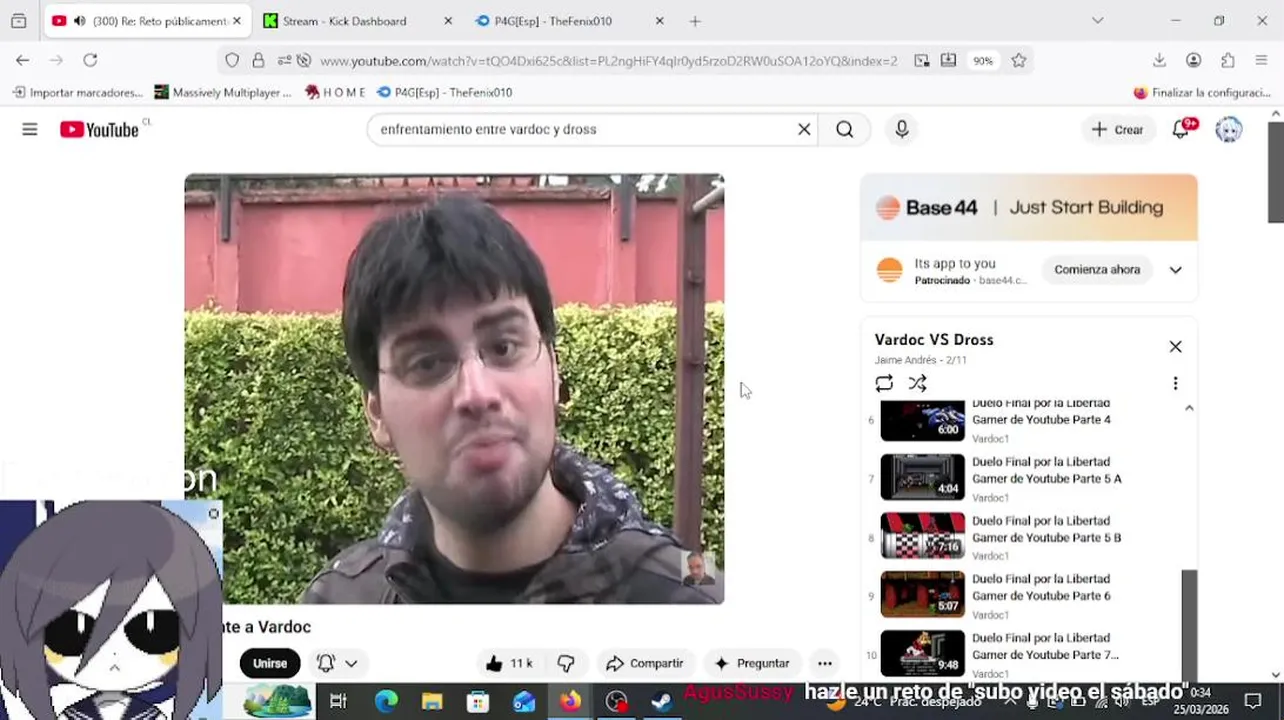Go to the YouTube home logo
The width and height of the screenshot is (1284, 720).
[99, 129]
